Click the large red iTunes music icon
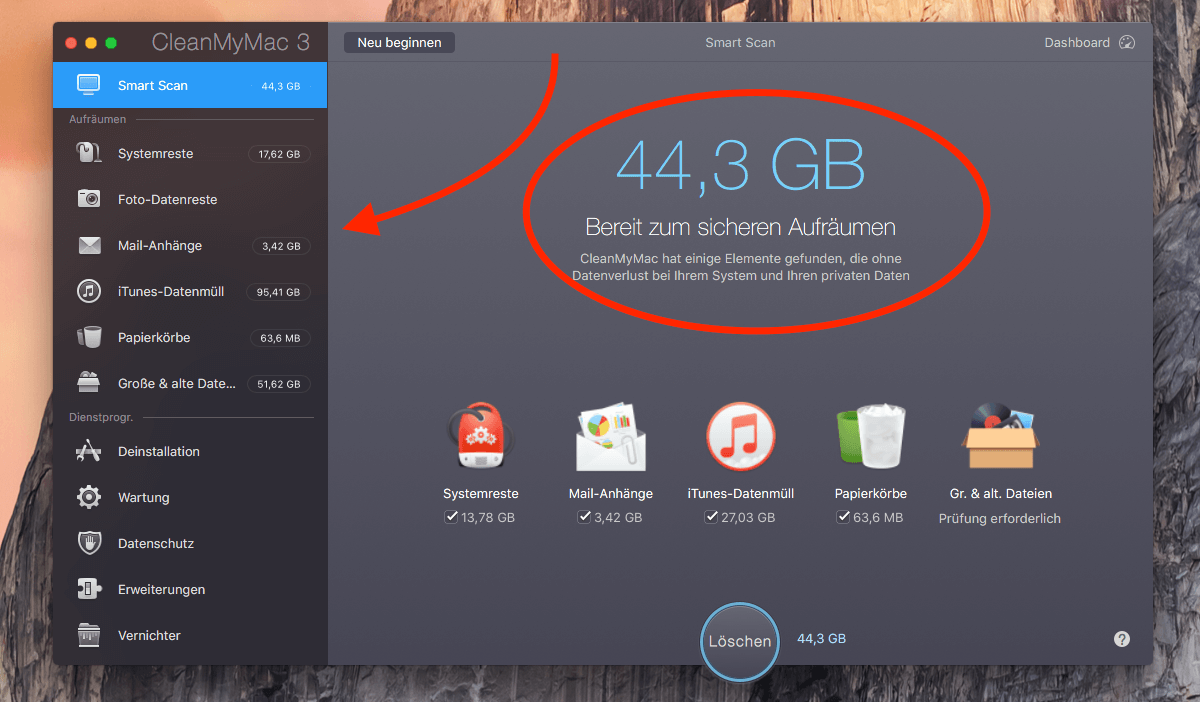 (741, 436)
